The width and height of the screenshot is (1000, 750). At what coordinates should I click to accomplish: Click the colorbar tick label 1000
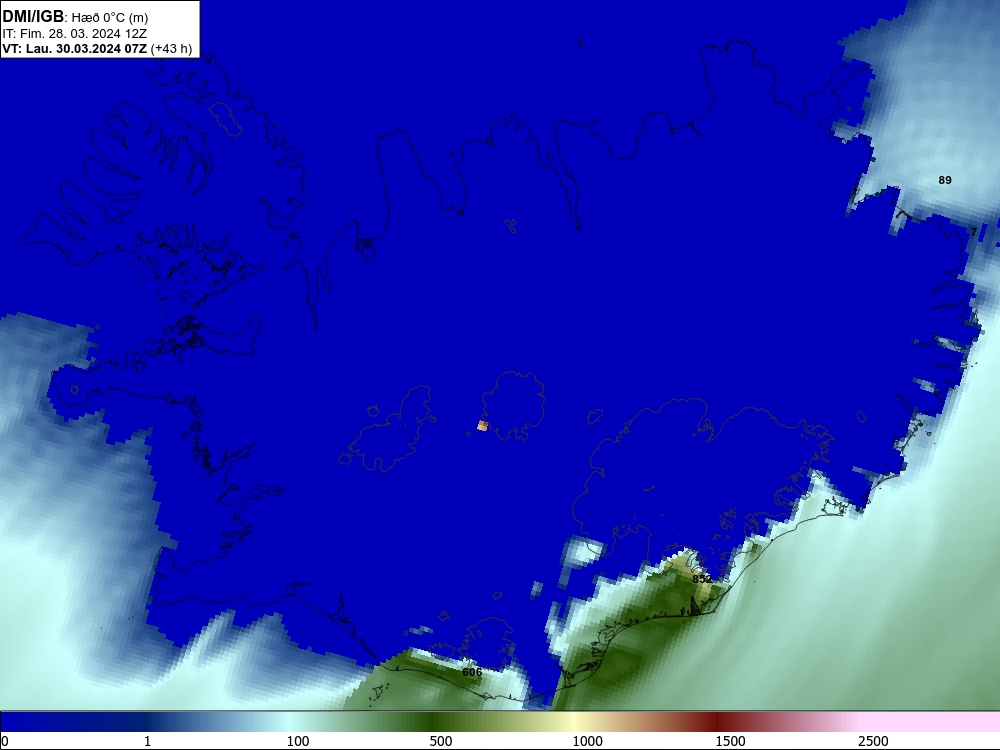coord(587,740)
